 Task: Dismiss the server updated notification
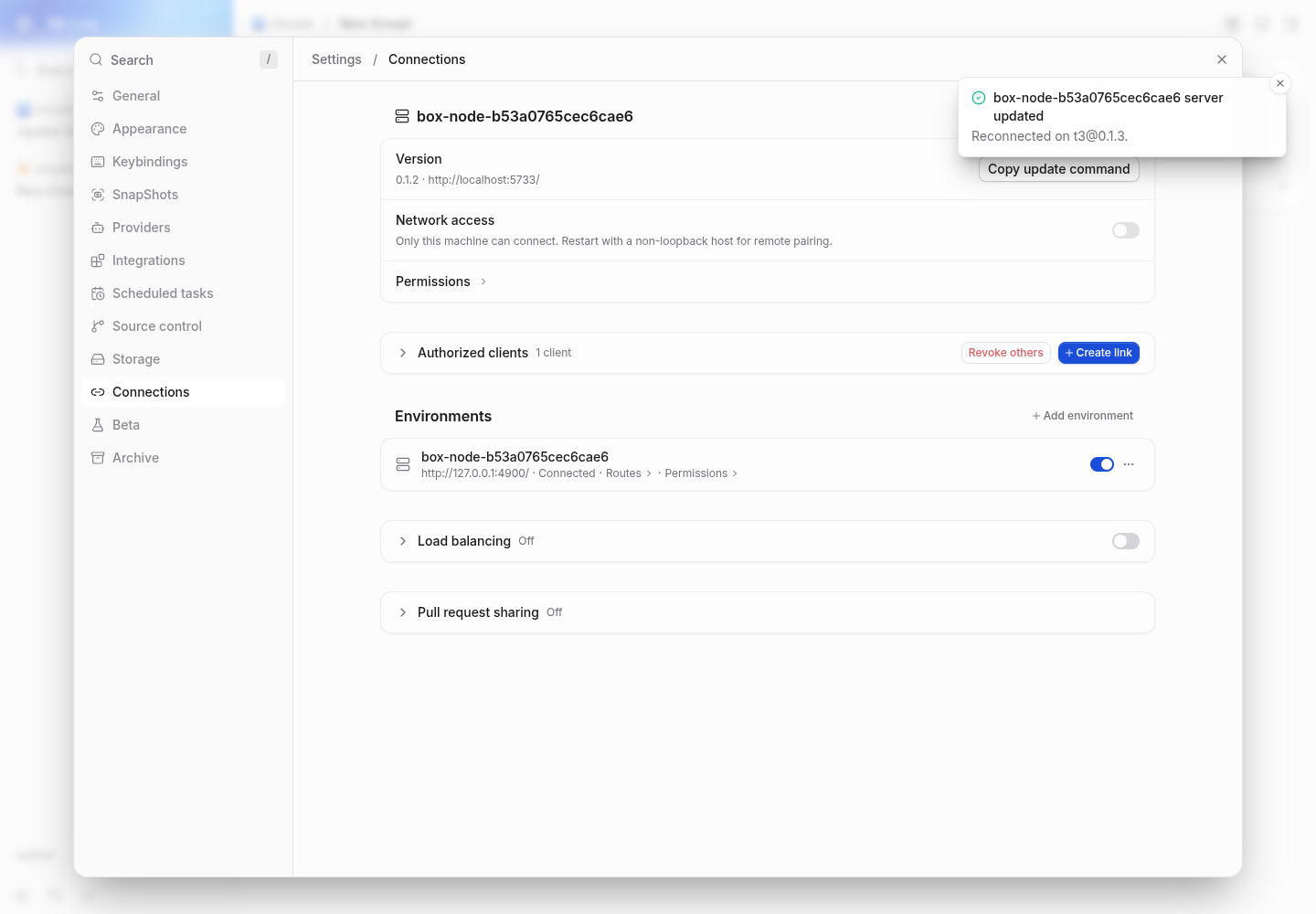[x=1280, y=83]
